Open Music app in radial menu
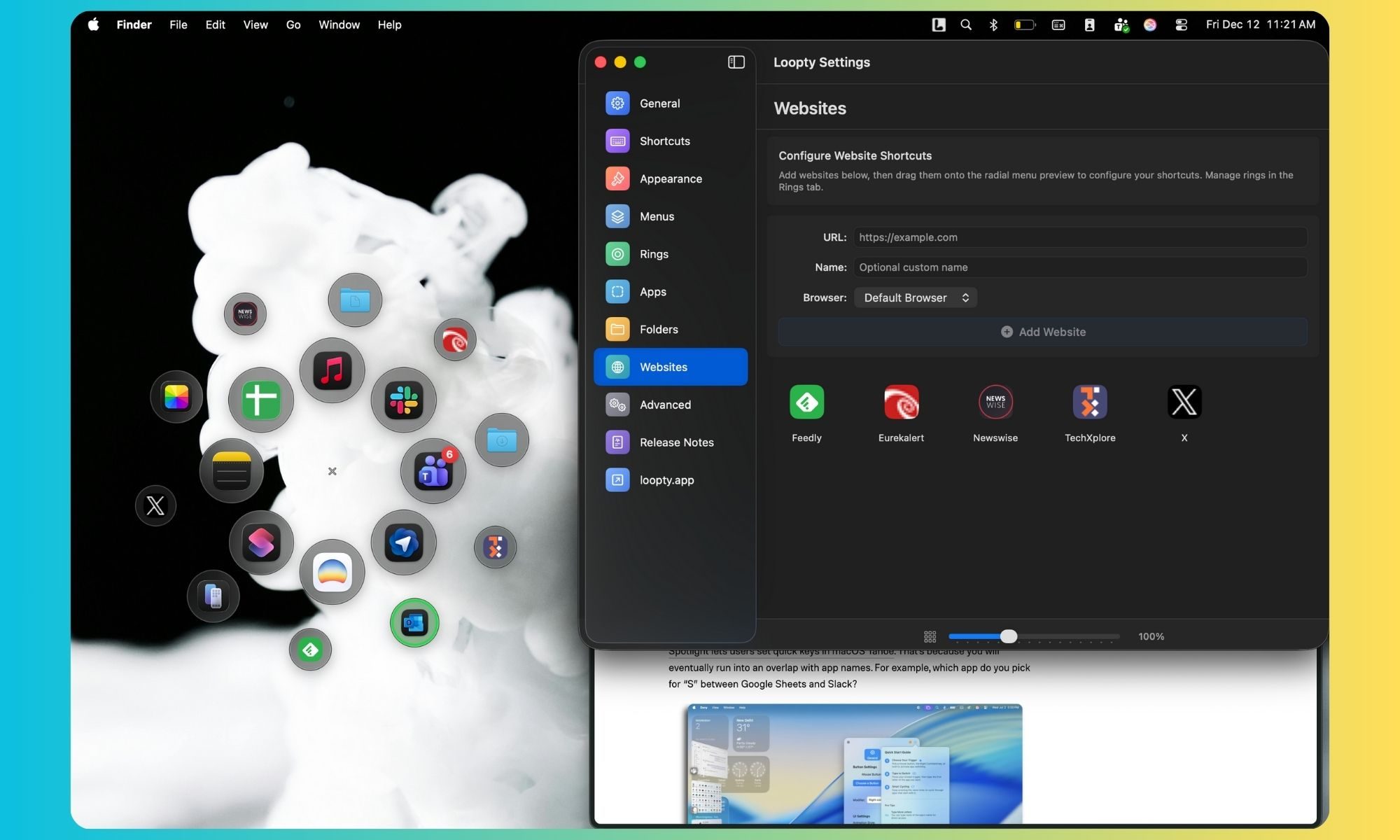The height and width of the screenshot is (840, 1400). [332, 370]
